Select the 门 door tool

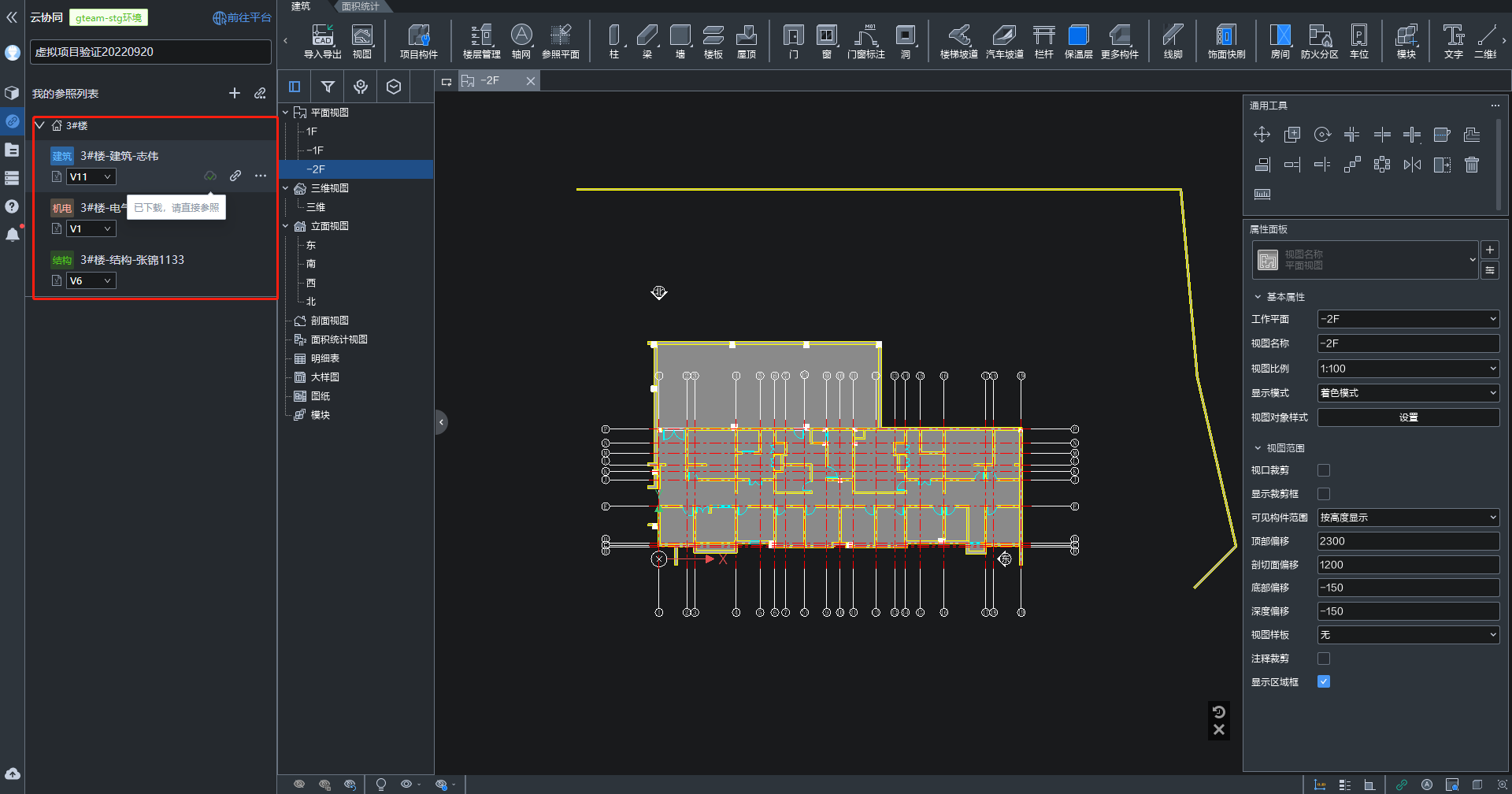(x=794, y=41)
